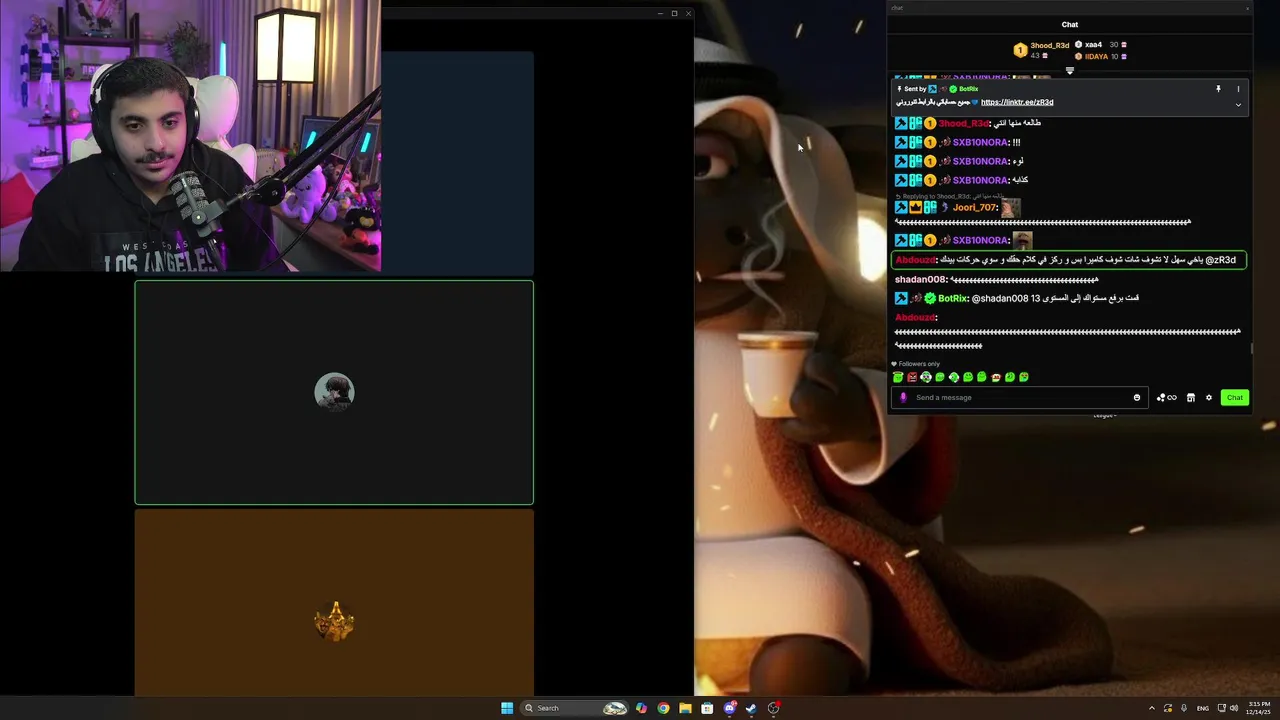Click top gifter 3hood_R3d in leaderboard
Viewport: 1280px width, 720px height.
point(1050,45)
